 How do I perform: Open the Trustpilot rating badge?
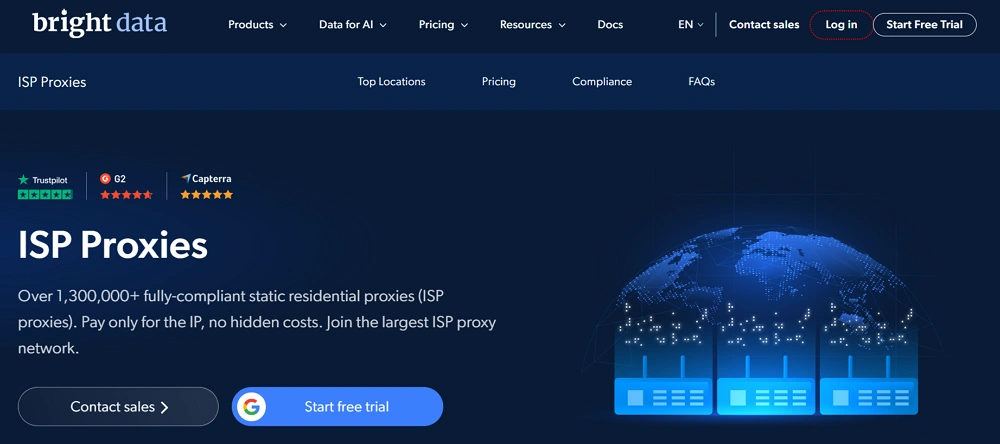tap(45, 187)
